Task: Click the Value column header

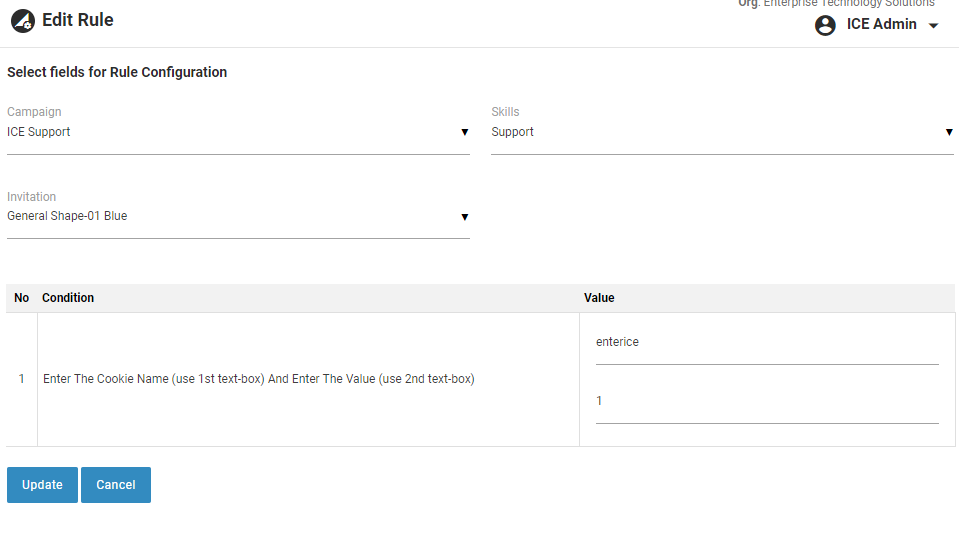Action: 599,298
